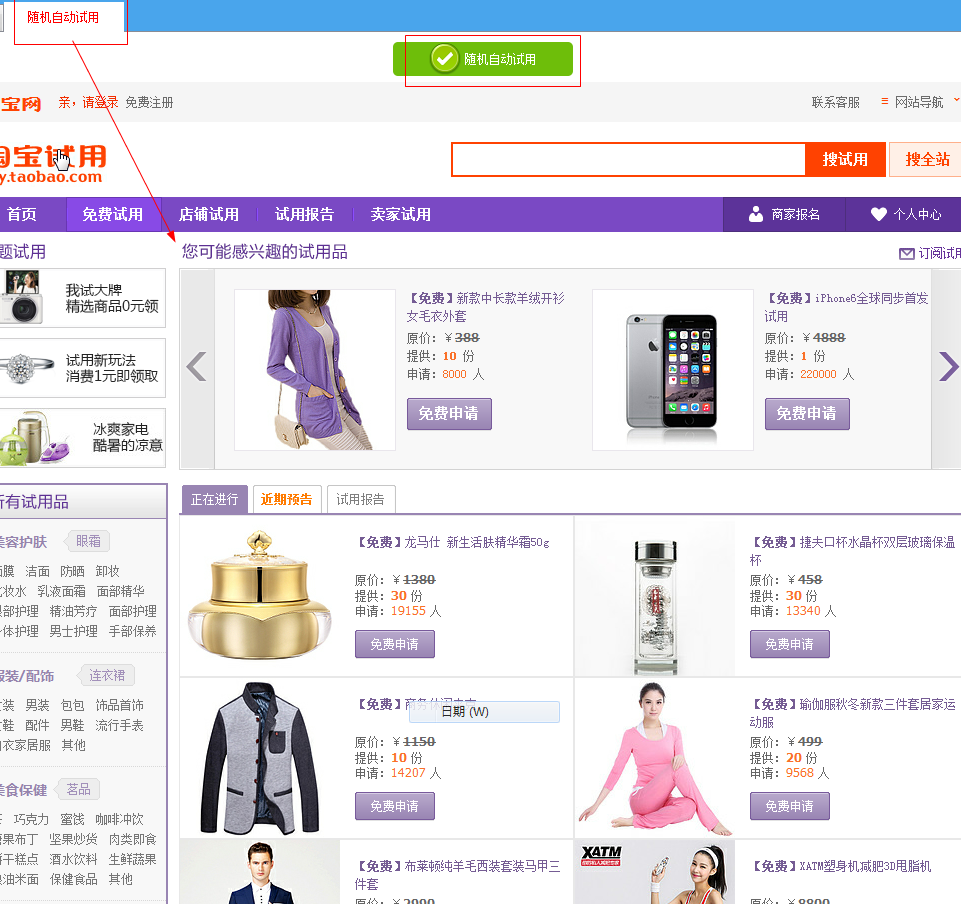Open the 防晒 category link
The width and height of the screenshot is (961, 904).
click(72, 571)
